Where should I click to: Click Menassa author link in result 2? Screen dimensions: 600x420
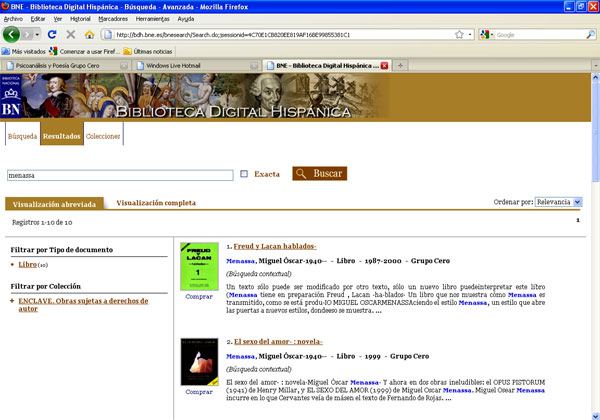pos(240,357)
